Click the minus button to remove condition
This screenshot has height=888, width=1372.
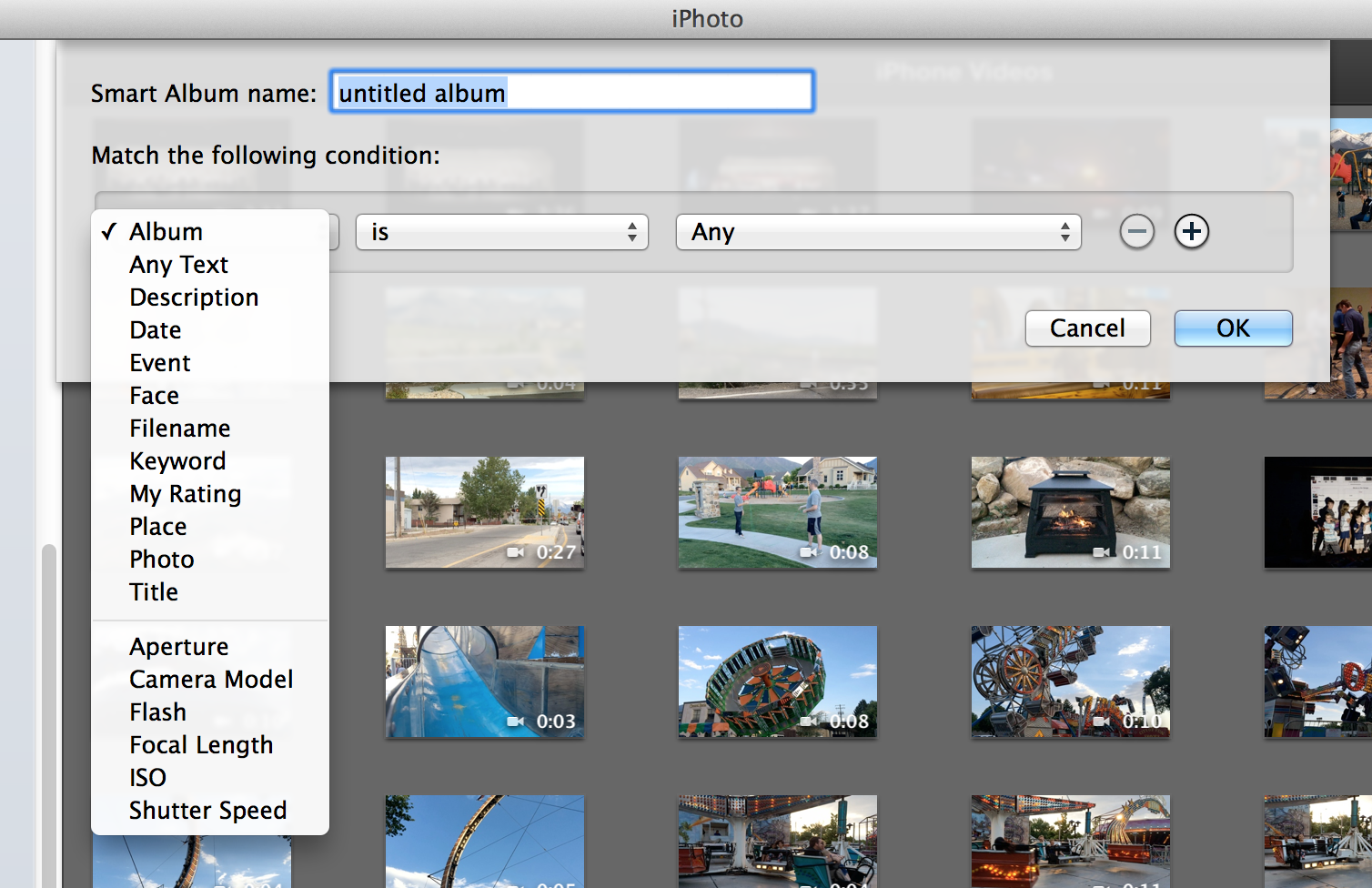(1136, 231)
